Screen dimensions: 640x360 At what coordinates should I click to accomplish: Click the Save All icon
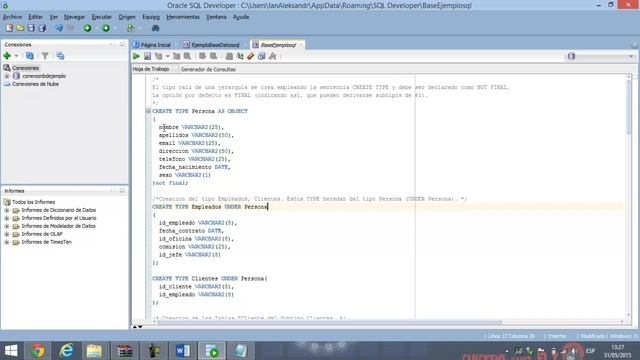click(x=42, y=28)
